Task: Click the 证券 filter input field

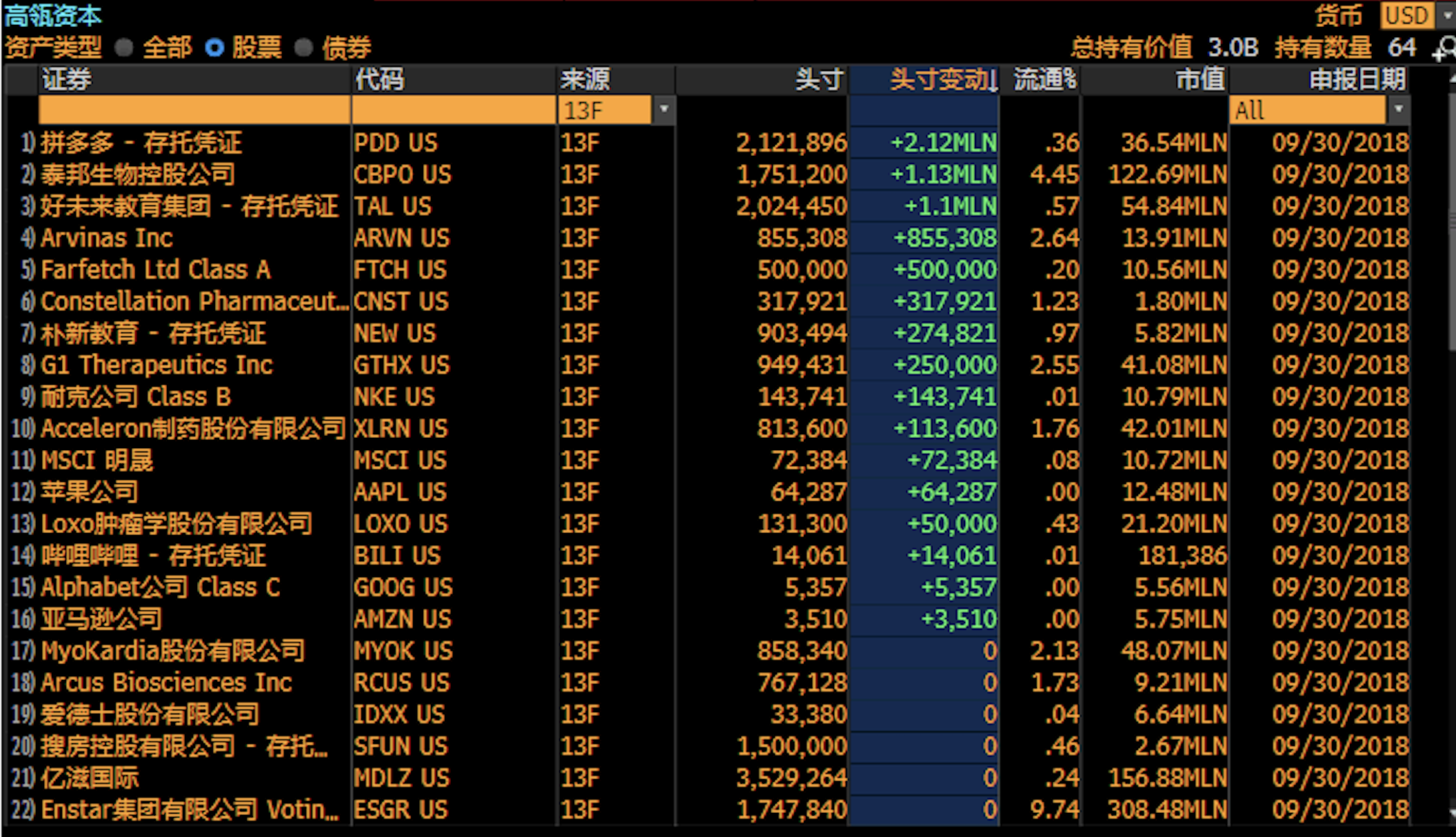Action: (x=194, y=110)
